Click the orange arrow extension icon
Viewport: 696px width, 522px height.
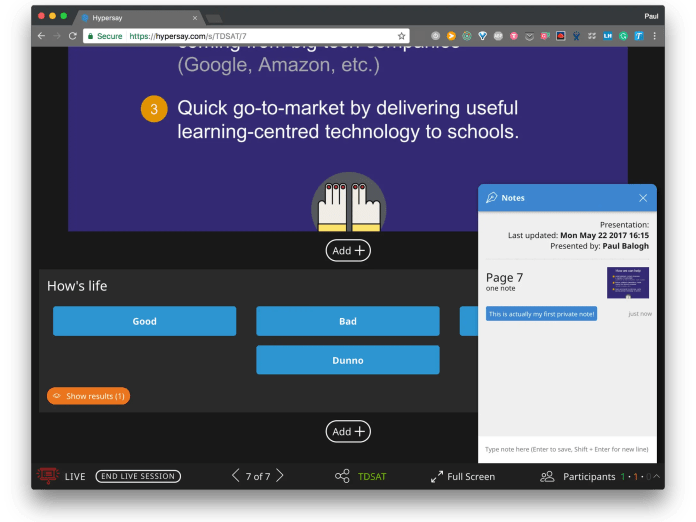[x=451, y=36]
